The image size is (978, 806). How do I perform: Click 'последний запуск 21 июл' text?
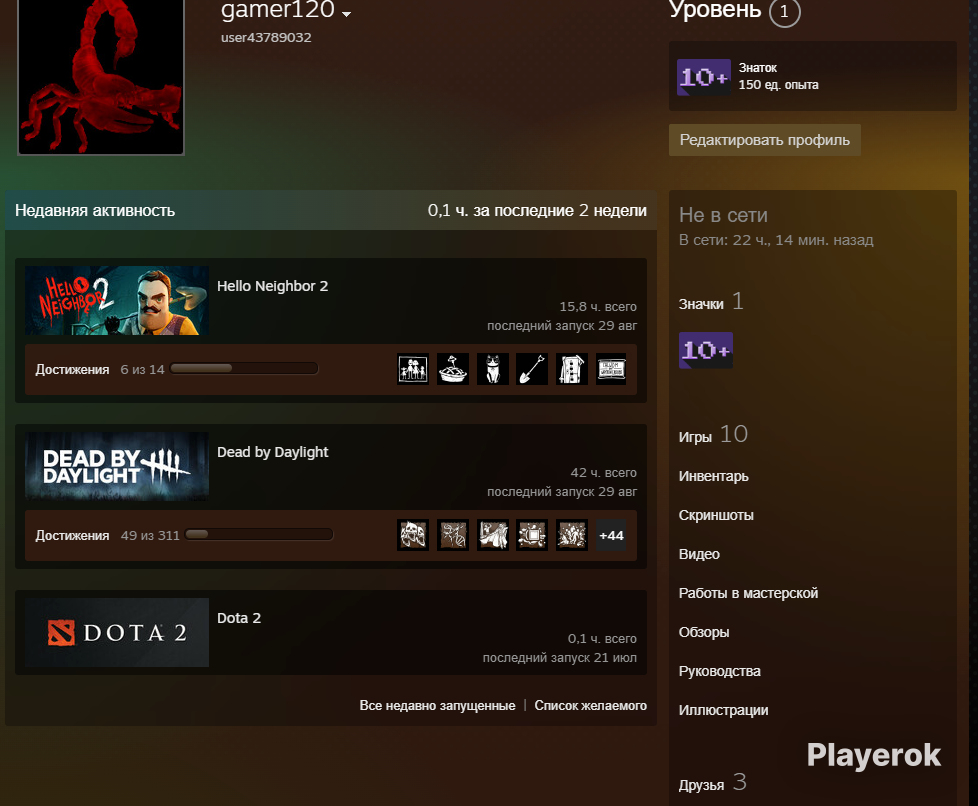click(559, 658)
